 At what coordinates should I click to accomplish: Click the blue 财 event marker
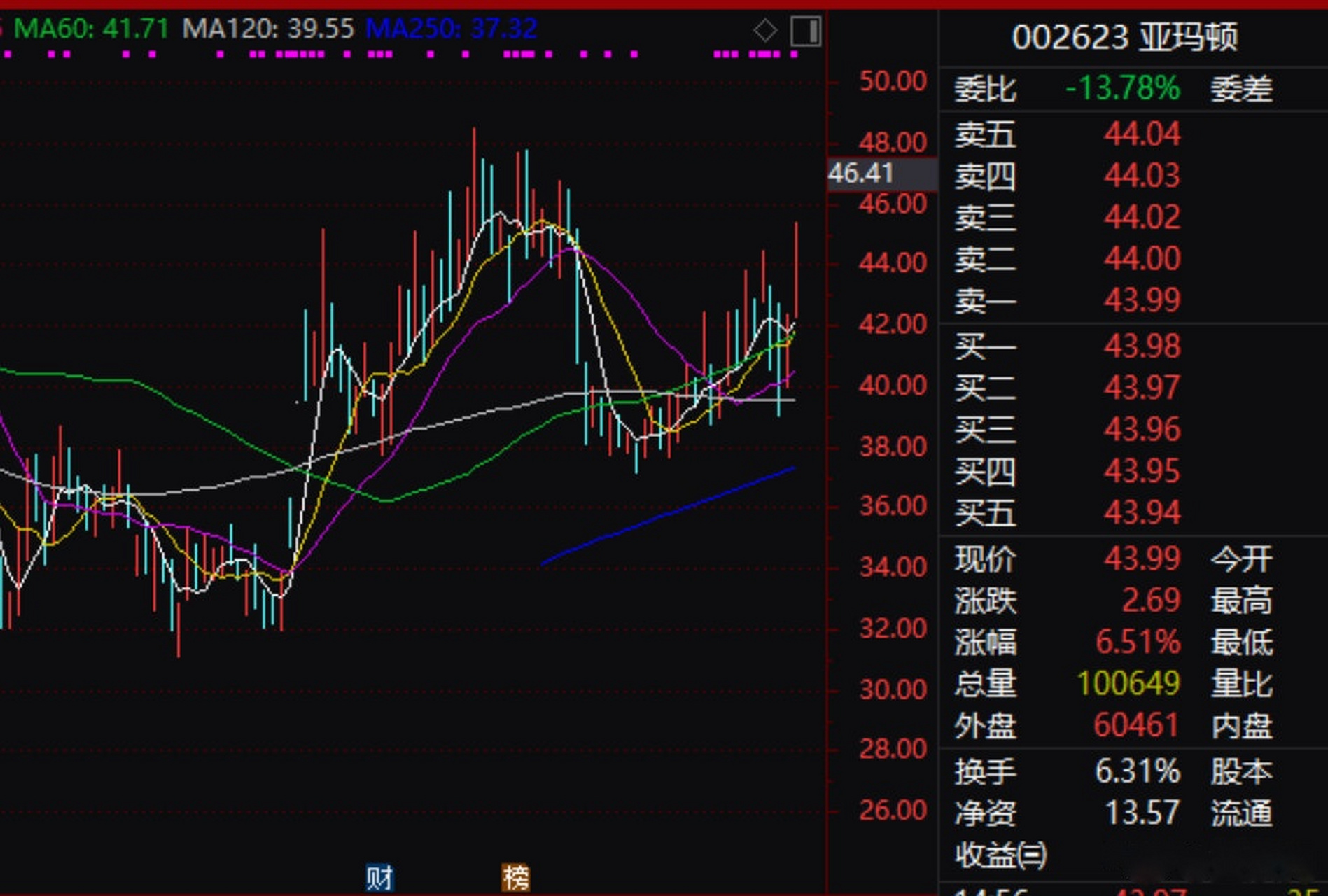[380, 877]
